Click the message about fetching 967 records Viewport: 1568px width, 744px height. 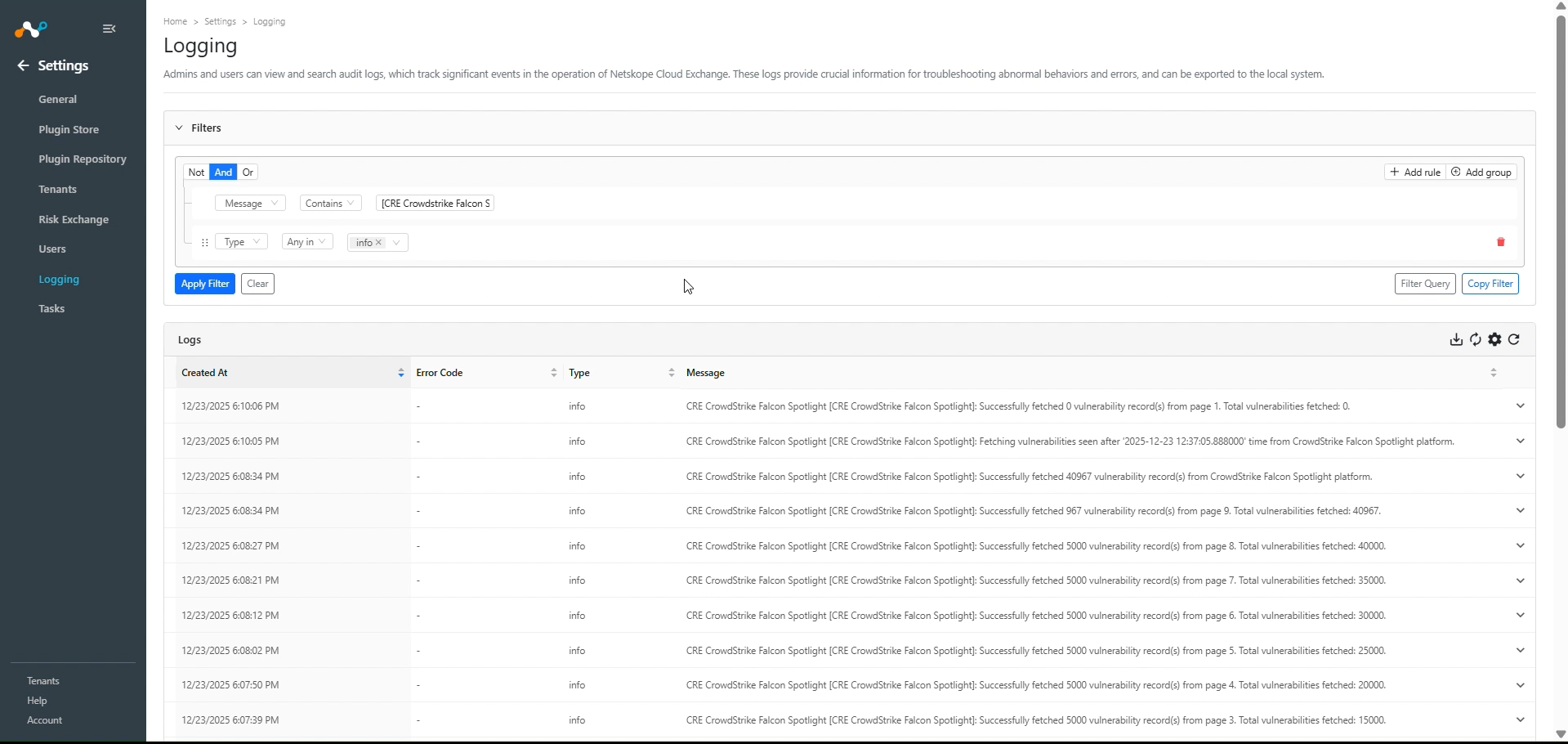pos(1034,511)
